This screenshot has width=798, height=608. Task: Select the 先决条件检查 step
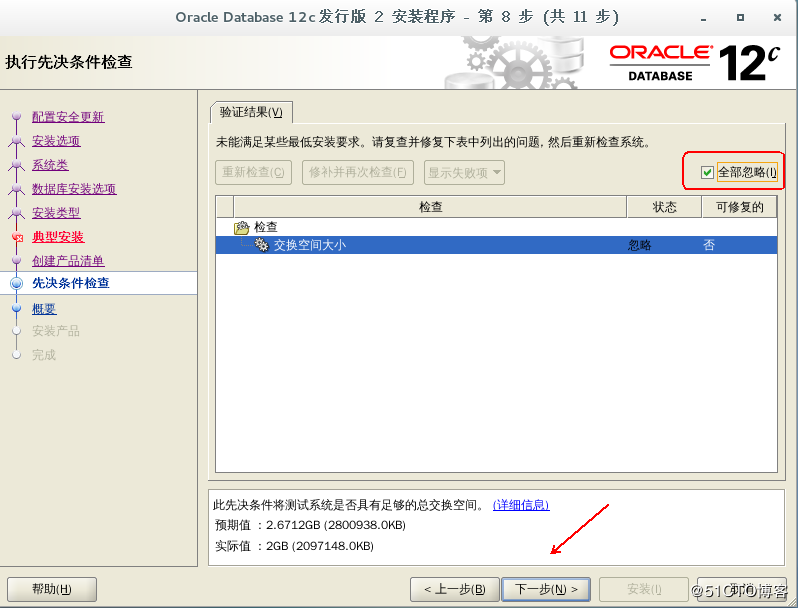click(x=71, y=283)
